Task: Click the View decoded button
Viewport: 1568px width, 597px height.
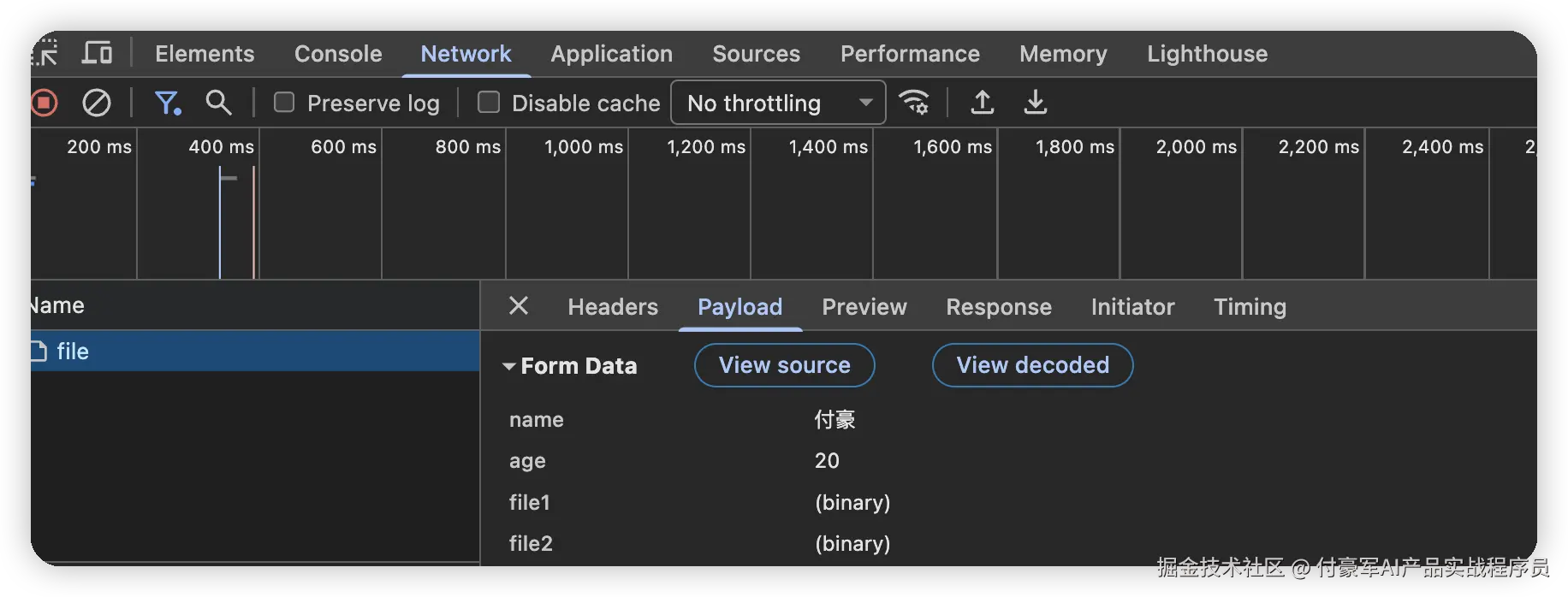Action: (1032, 365)
